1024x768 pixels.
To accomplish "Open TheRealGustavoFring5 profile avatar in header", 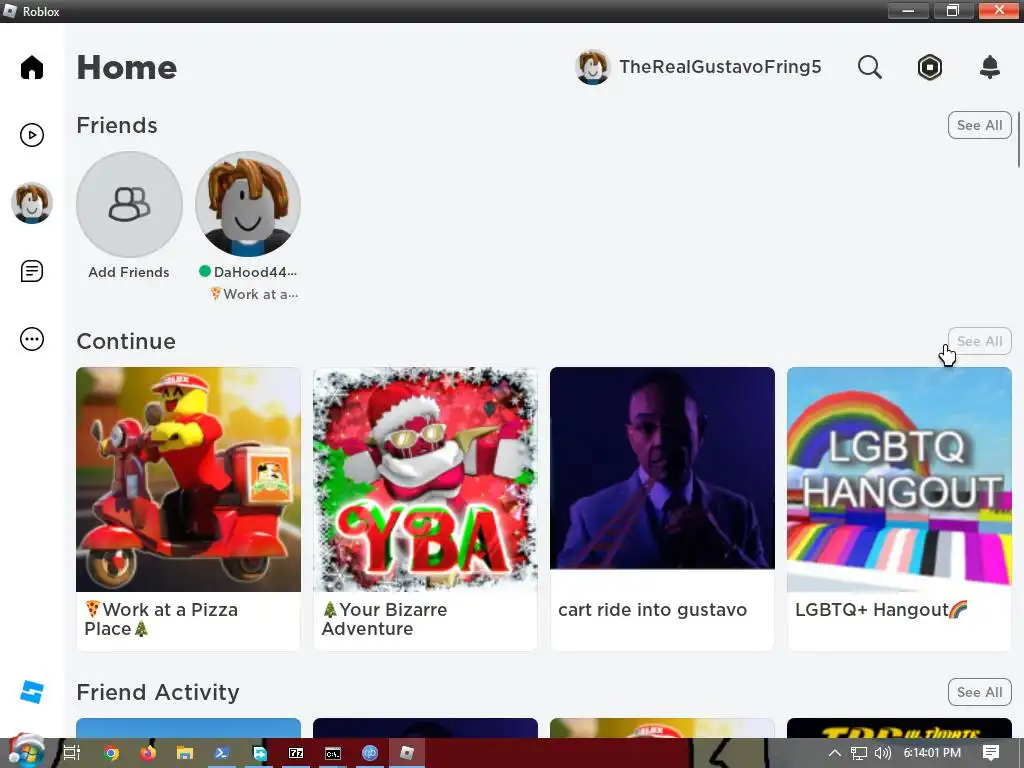I will tap(592, 67).
